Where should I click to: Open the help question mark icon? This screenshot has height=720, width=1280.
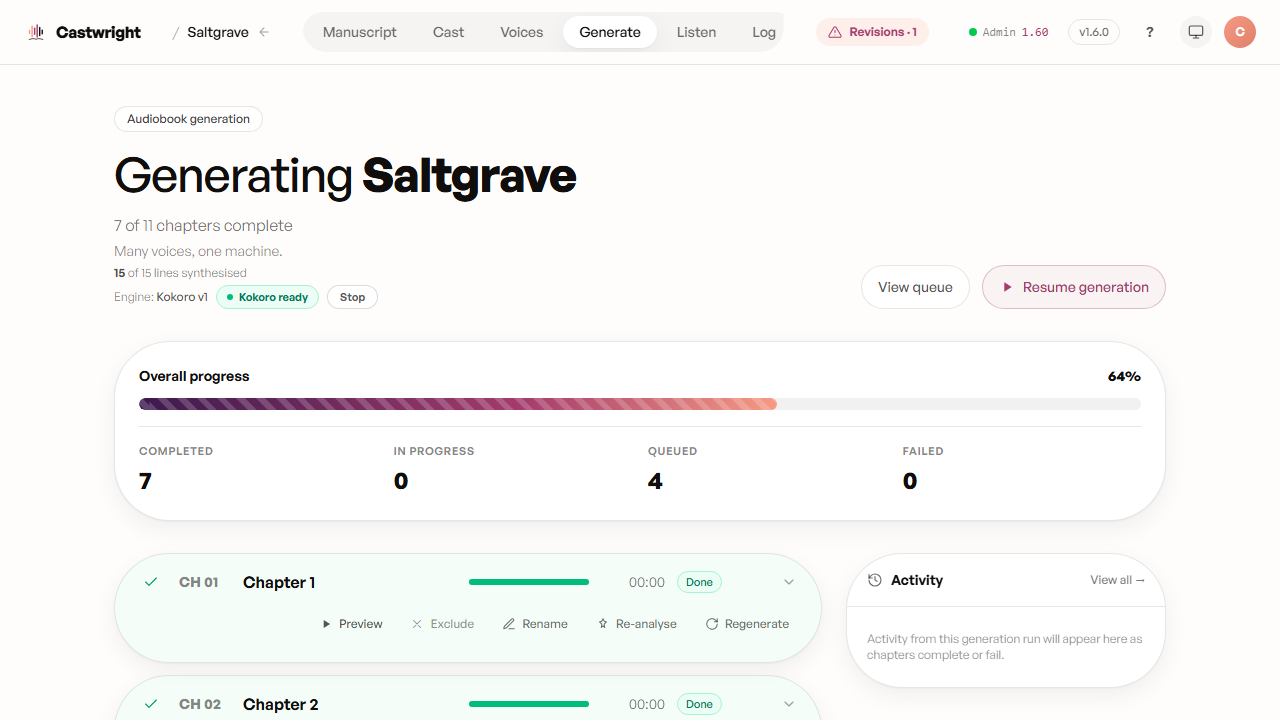1150,32
